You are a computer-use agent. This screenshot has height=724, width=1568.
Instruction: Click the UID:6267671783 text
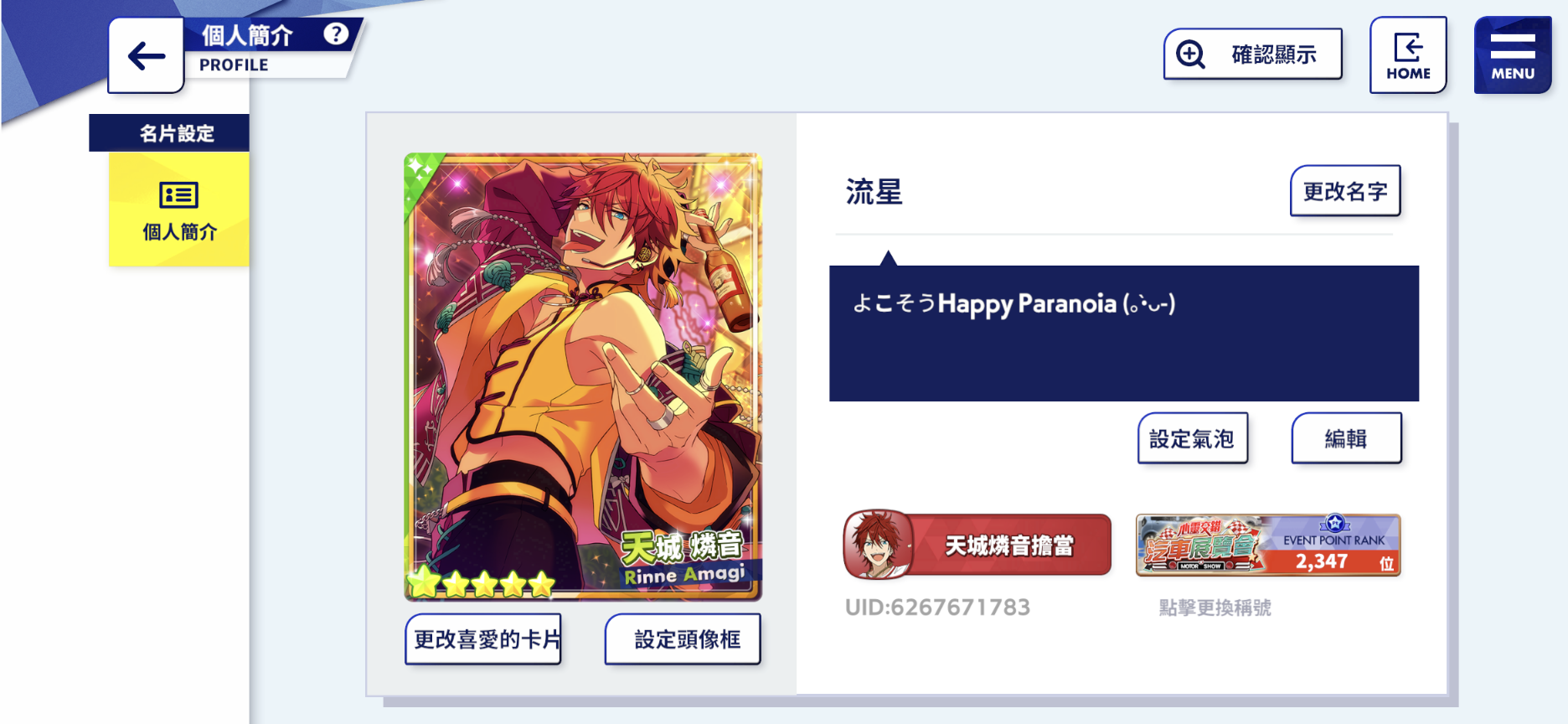tap(937, 608)
